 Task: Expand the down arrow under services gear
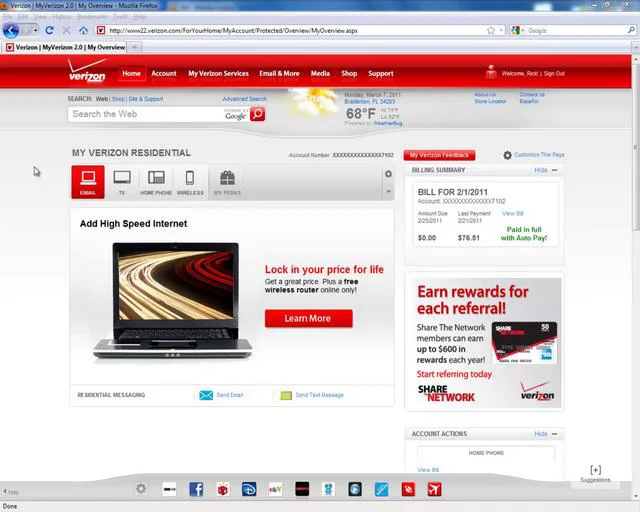pos(388,191)
